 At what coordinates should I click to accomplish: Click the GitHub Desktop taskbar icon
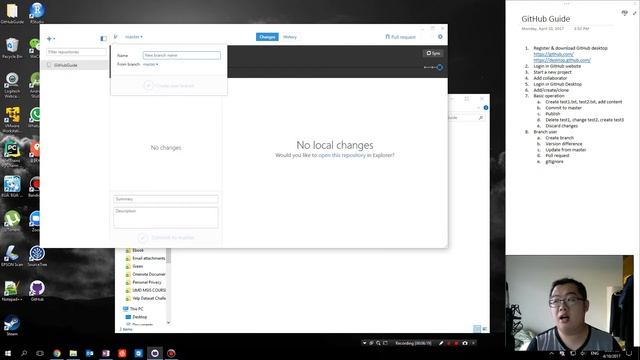tap(155, 353)
